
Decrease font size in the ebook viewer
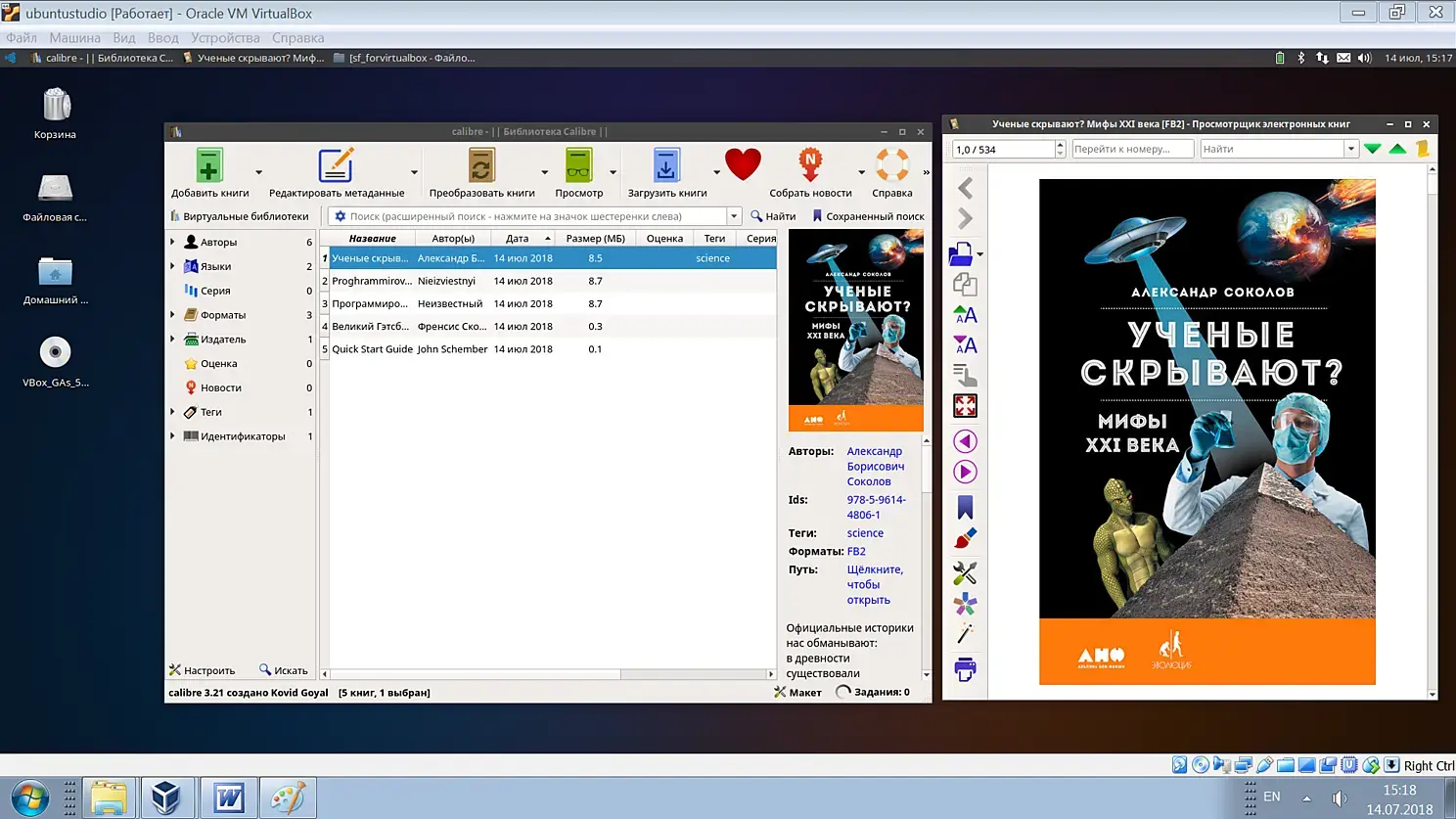click(x=965, y=344)
